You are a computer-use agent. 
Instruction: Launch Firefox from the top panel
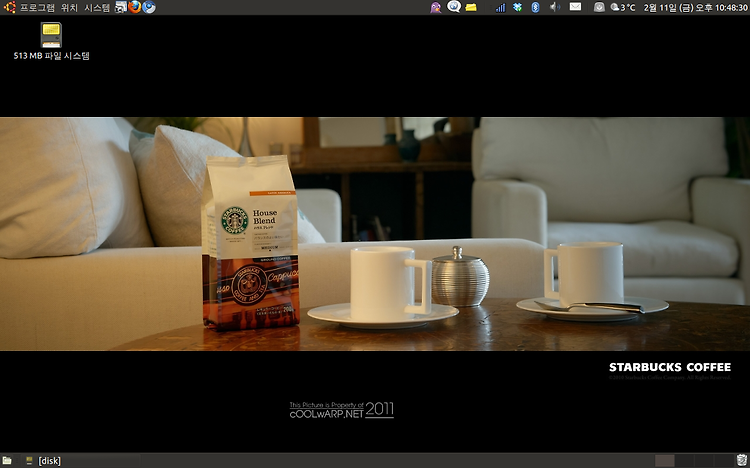click(x=135, y=7)
